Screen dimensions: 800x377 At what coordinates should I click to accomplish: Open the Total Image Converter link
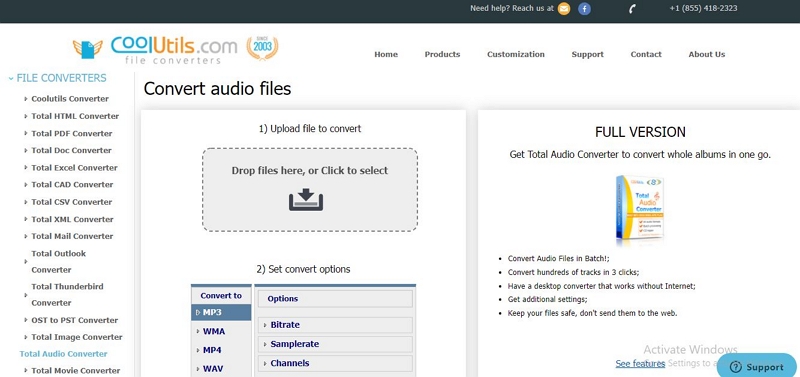click(77, 337)
